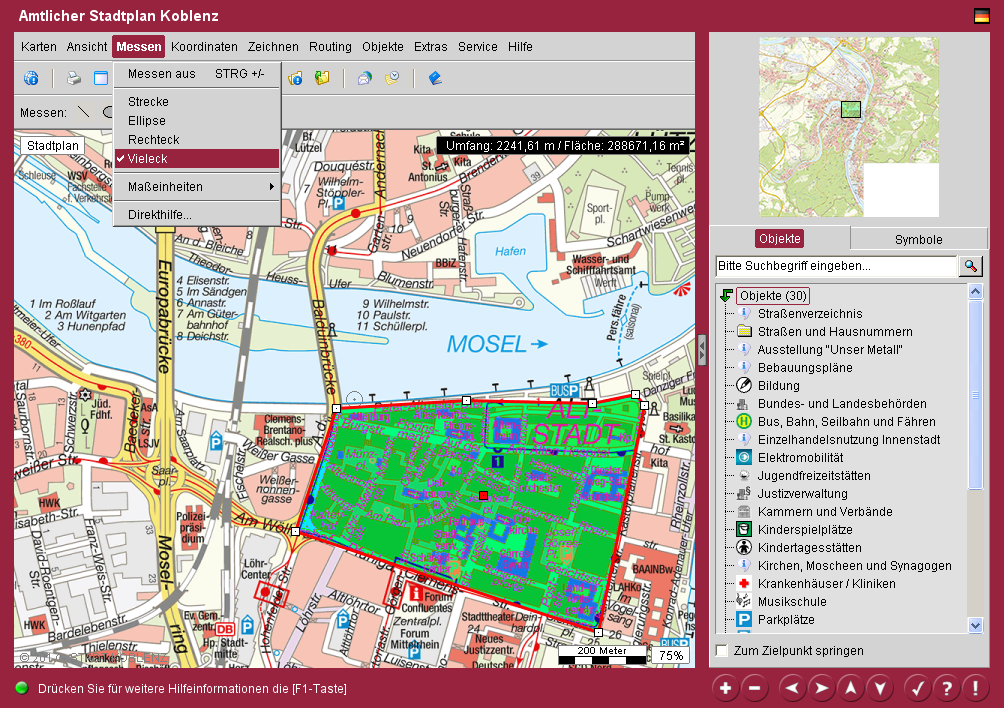Collapse the Objekte (30) tree root

pyautogui.click(x=726, y=296)
